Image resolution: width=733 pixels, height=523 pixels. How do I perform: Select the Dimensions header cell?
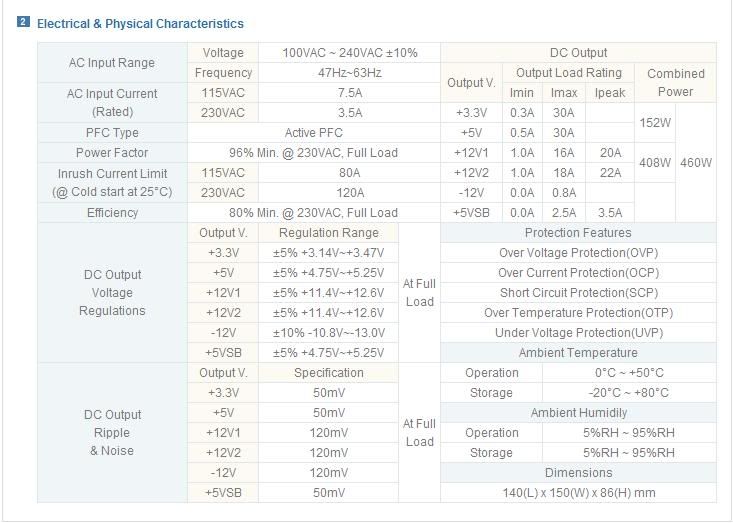[578, 473]
